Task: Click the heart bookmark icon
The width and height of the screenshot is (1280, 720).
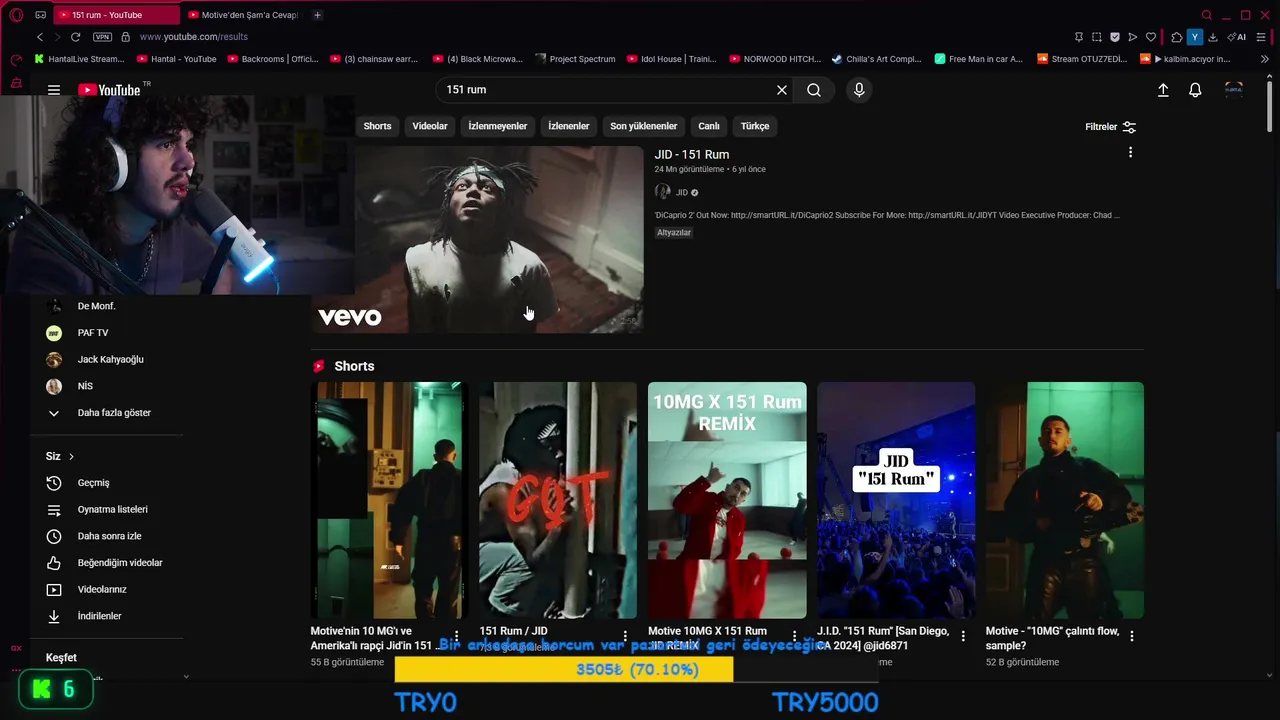Action: coord(1151,37)
